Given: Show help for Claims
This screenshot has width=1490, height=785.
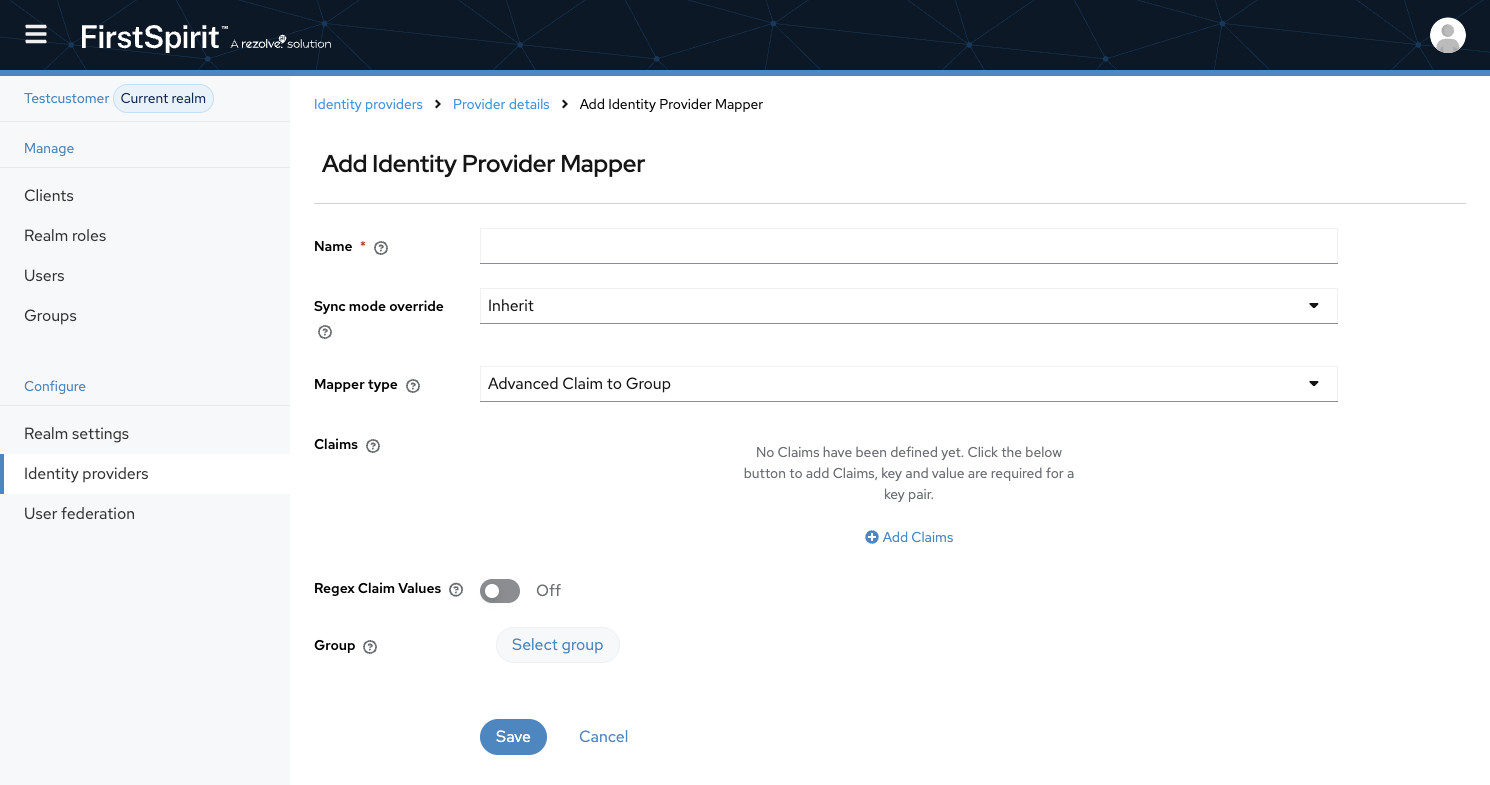Looking at the screenshot, I should pyautogui.click(x=373, y=446).
